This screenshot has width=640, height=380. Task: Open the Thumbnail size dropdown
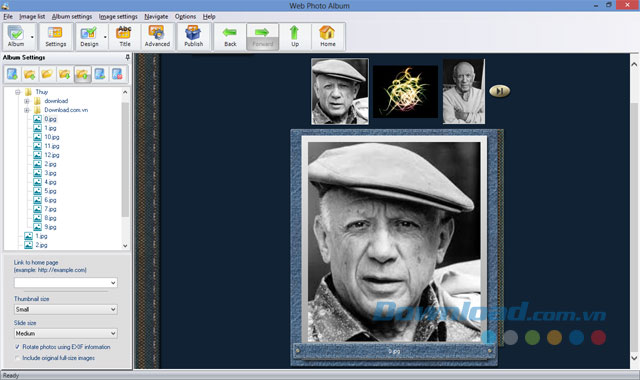[x=66, y=309]
